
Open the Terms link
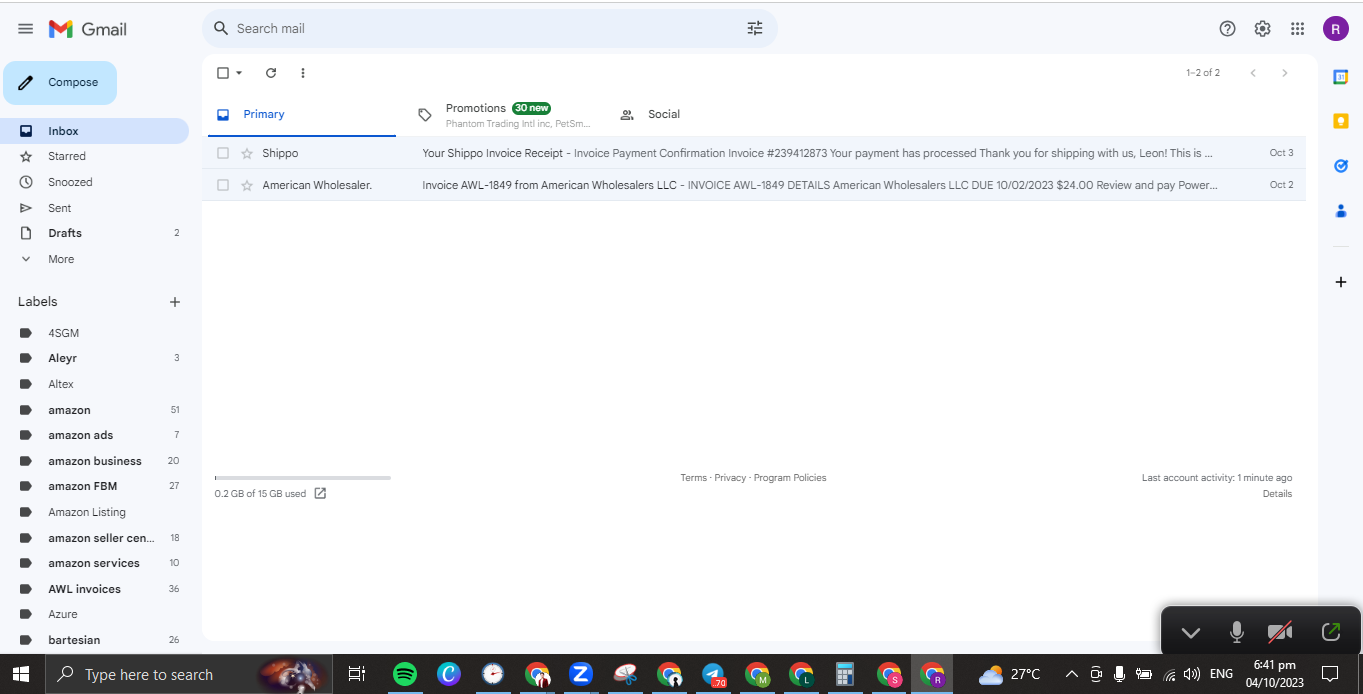[x=693, y=478]
